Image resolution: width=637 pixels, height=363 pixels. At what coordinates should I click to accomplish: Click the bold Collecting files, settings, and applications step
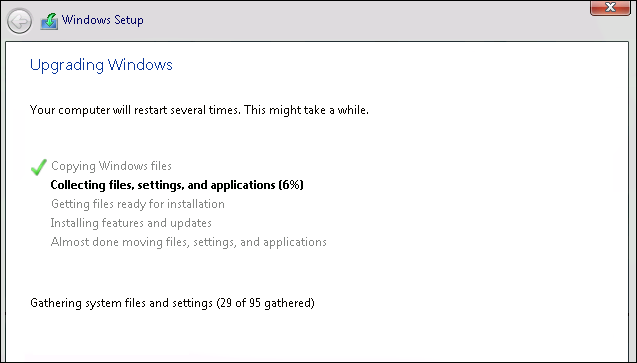177,185
